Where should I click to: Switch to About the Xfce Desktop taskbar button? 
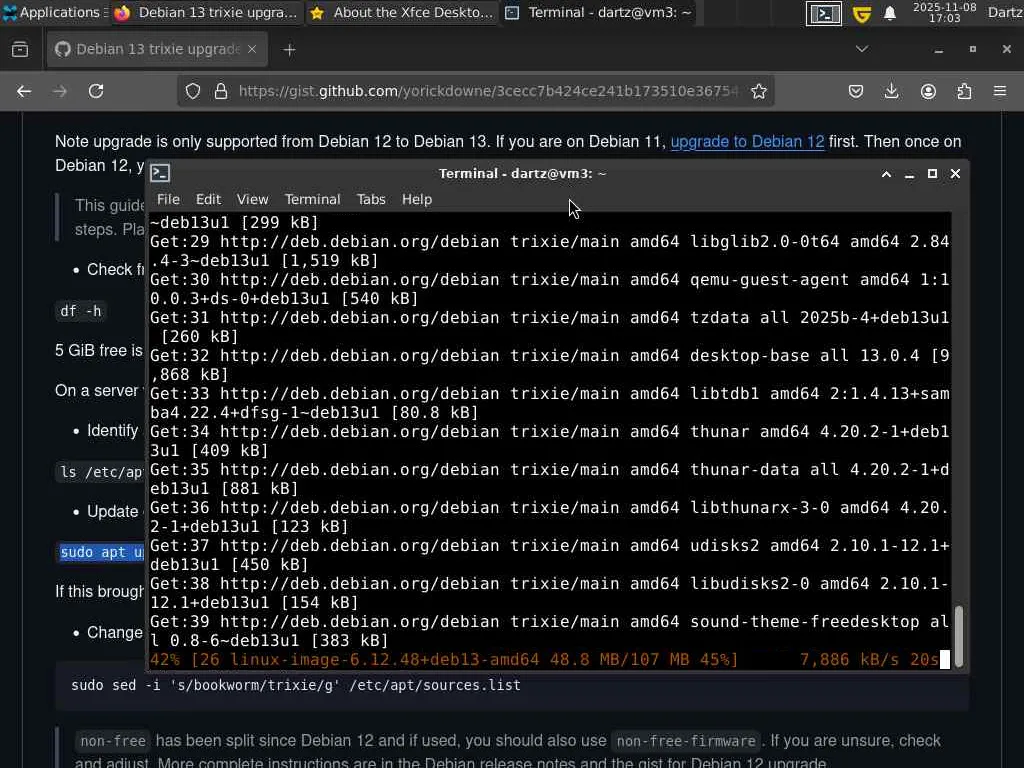[x=402, y=12]
